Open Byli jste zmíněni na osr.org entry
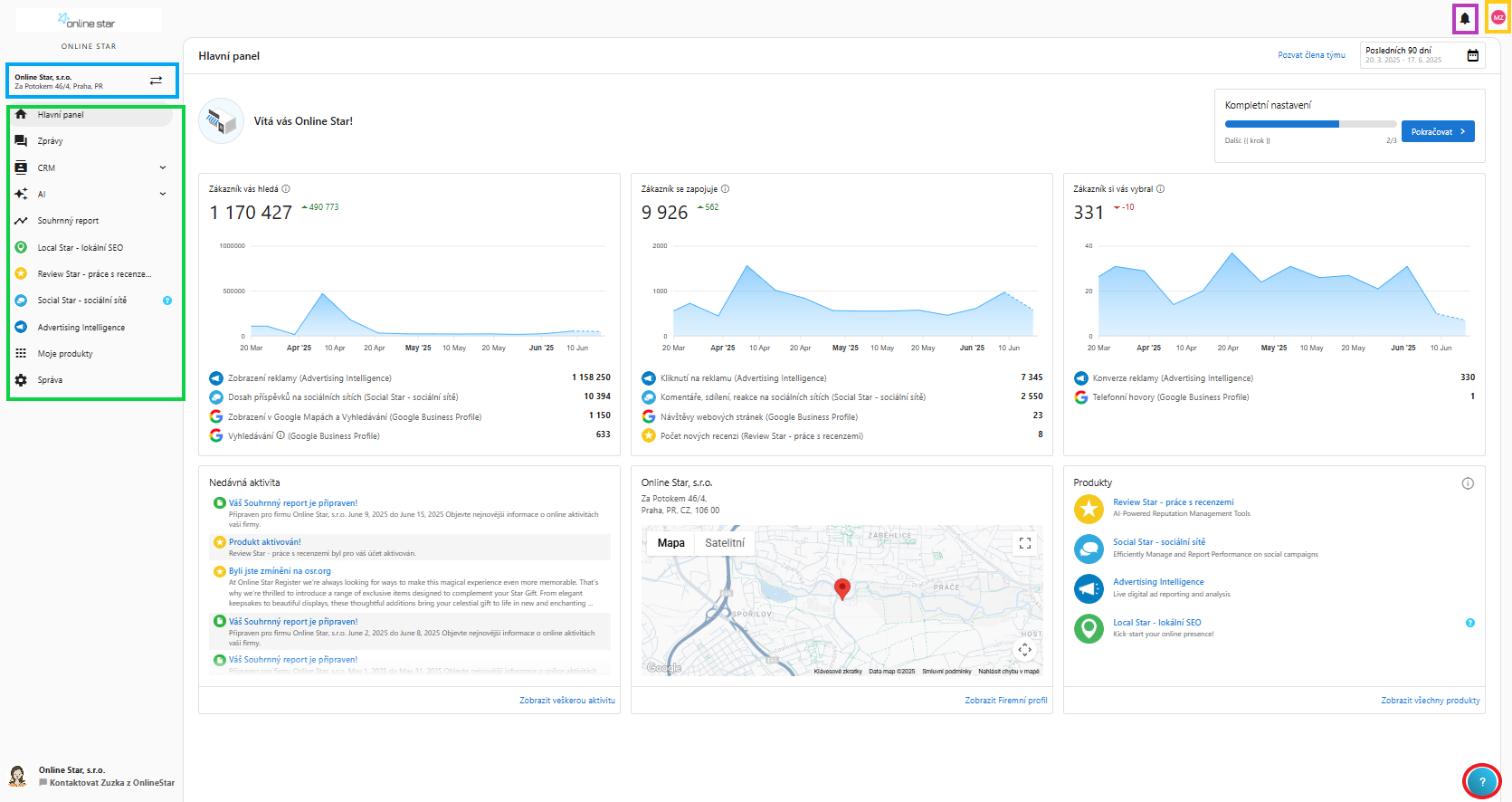Viewport: 1512px width, 802px height. [x=280, y=571]
